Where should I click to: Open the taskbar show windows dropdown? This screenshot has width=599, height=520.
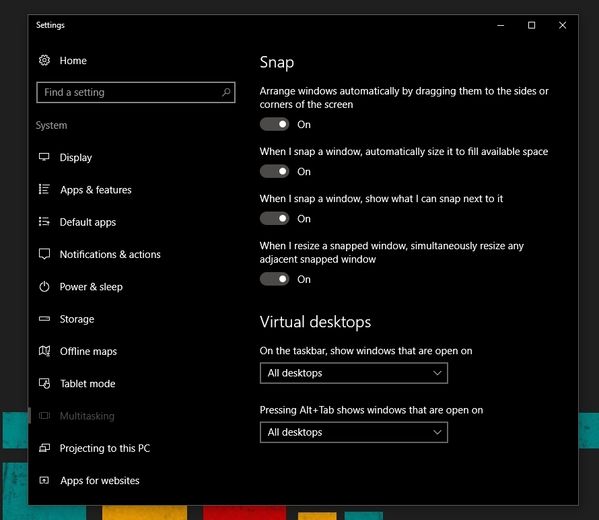354,373
